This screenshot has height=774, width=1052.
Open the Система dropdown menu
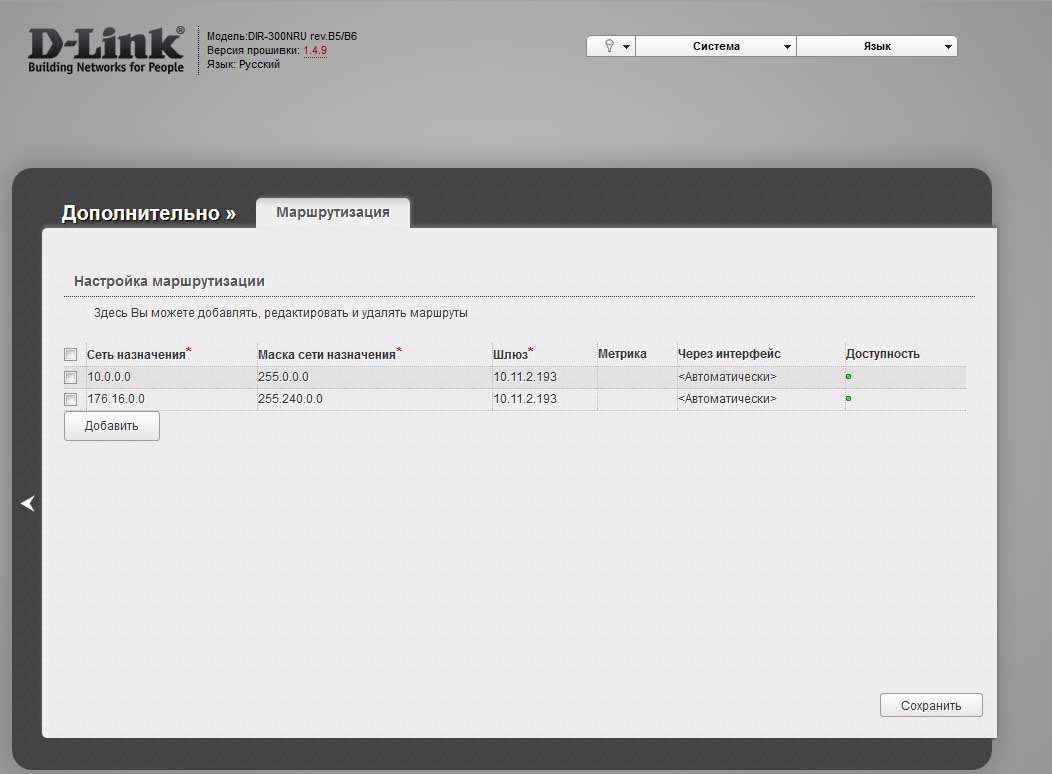tap(716, 46)
